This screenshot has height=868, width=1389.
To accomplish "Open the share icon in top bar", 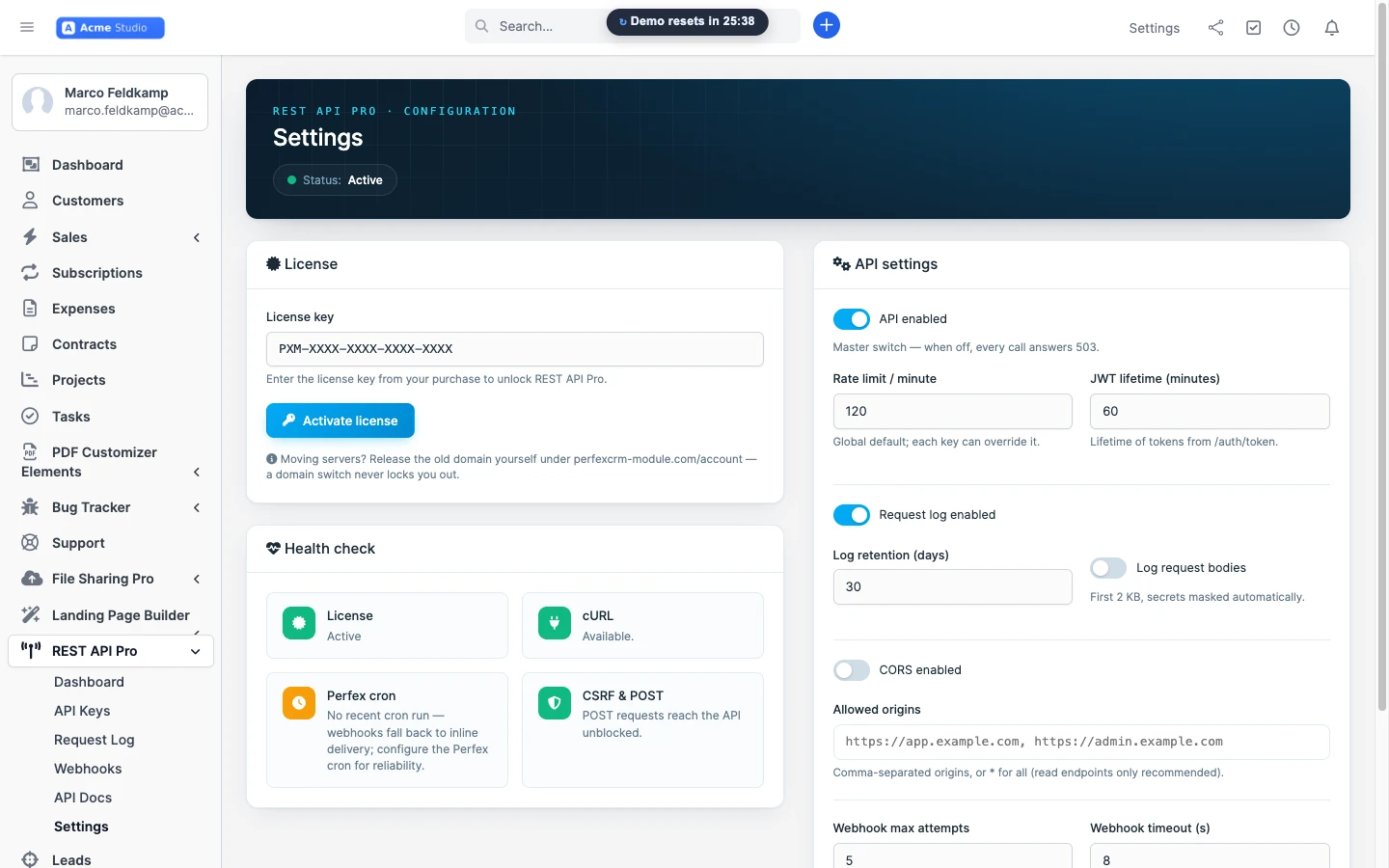I will click(x=1215, y=28).
